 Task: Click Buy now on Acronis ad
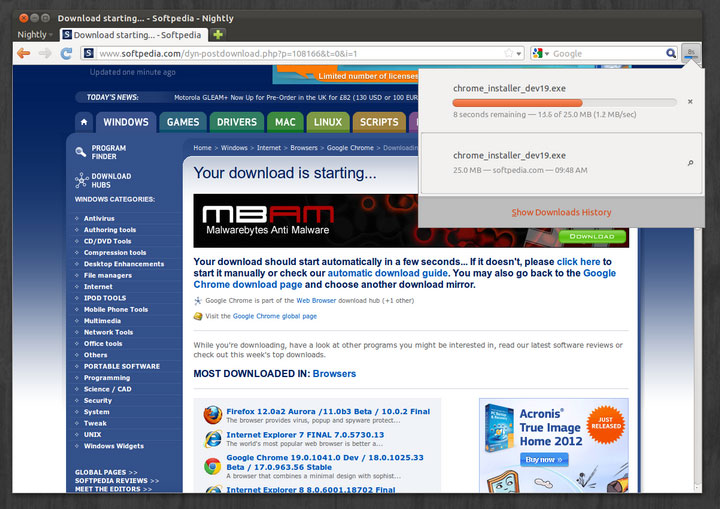click(x=544, y=459)
